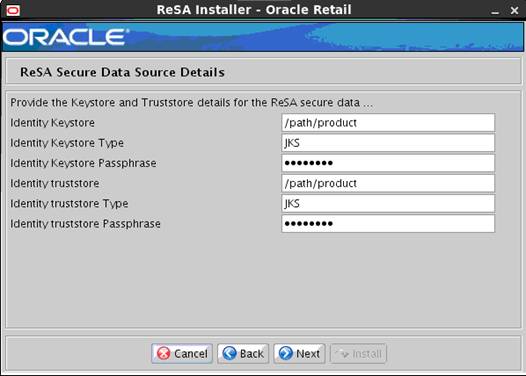Cancel the installation

[182, 354]
